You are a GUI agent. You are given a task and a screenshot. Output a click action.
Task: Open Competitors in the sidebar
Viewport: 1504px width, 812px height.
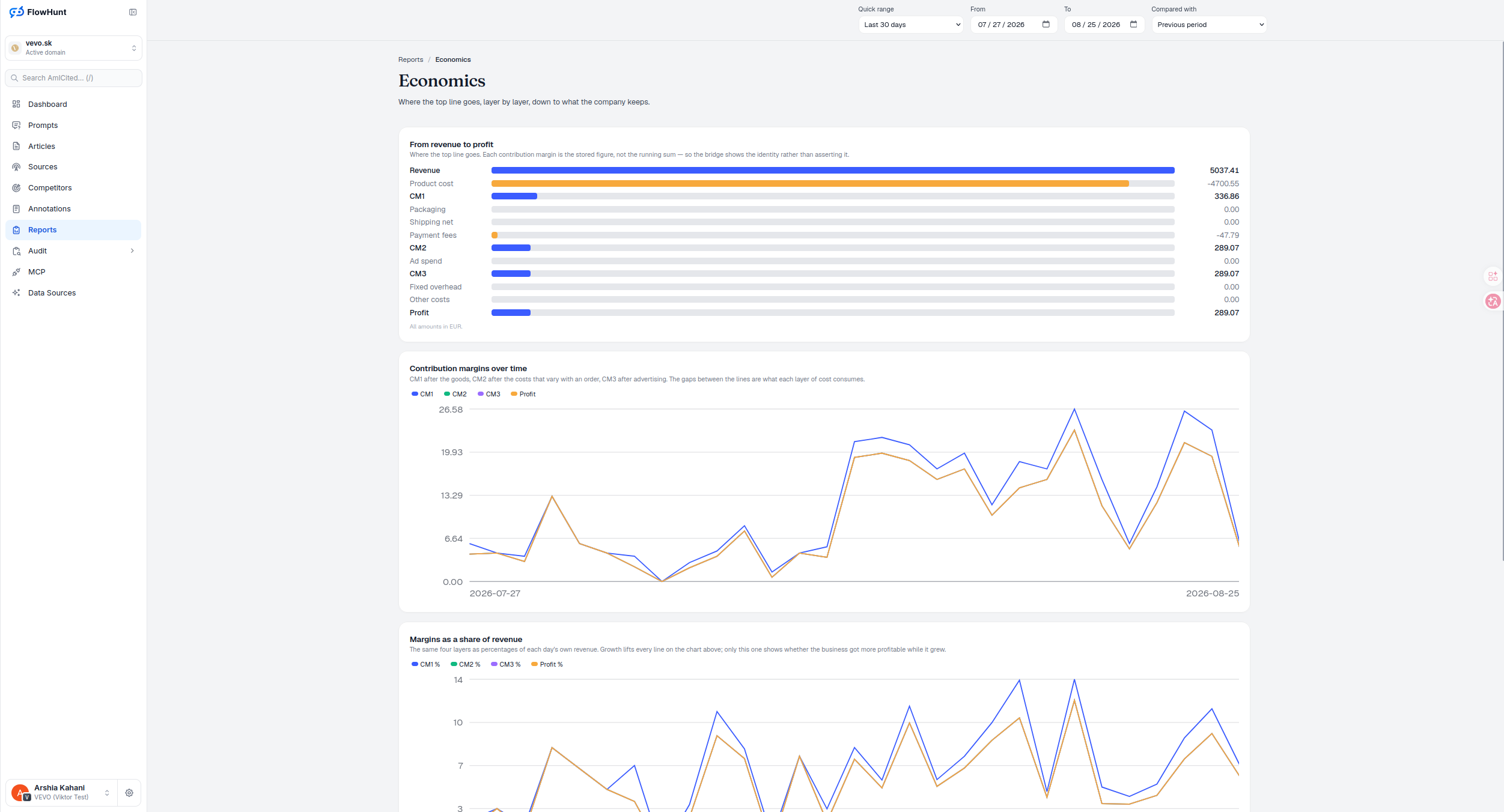[73, 188]
